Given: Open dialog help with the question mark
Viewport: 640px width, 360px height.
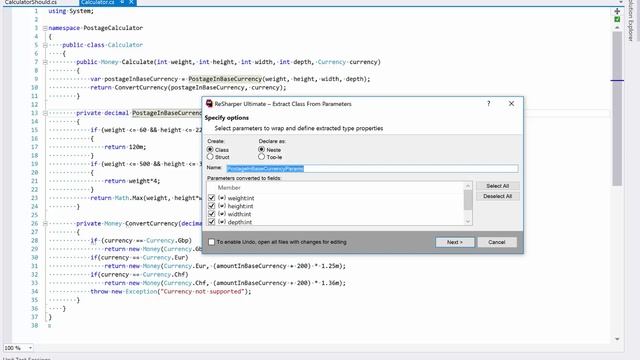Looking at the screenshot, I should coord(489,104).
